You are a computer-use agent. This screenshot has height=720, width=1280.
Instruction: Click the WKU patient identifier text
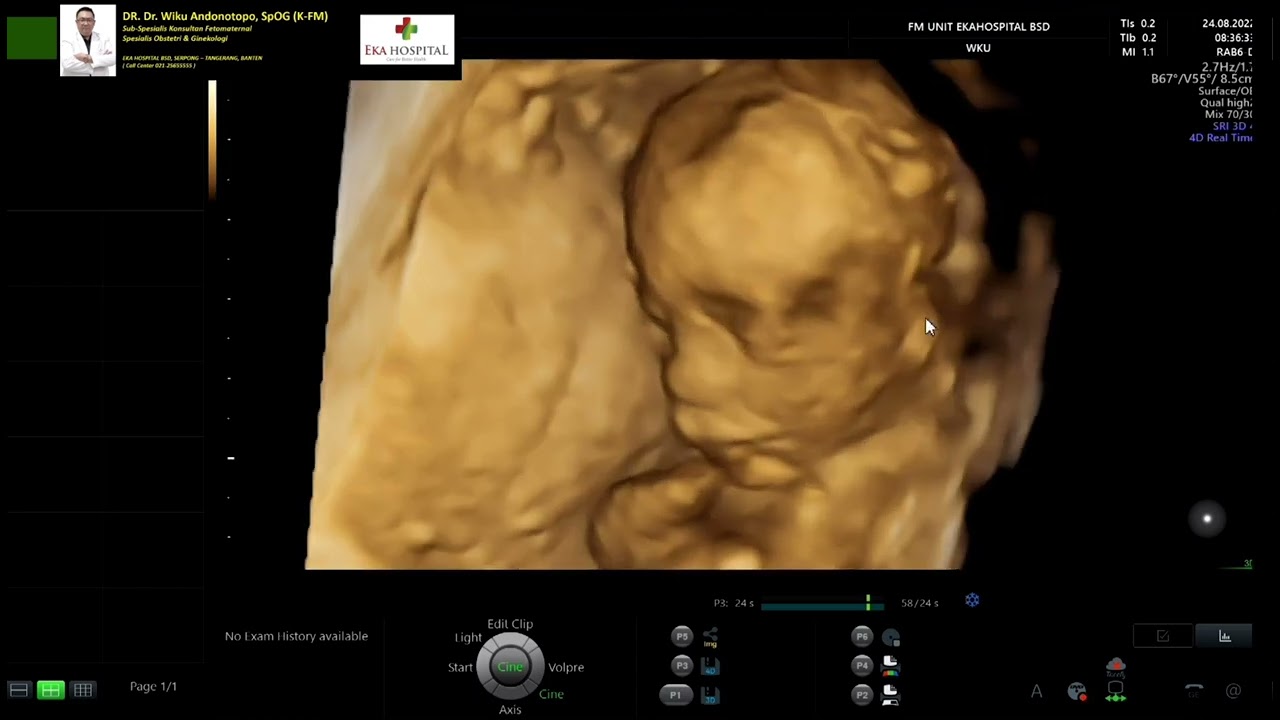[978, 48]
